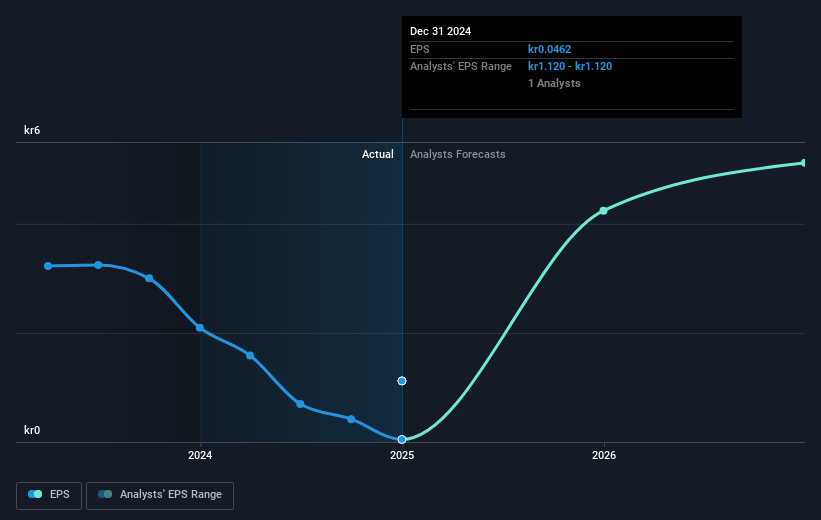Click the kr0.0462 EPS value in tooltip
Viewport: 821px width, 520px height.
549,49
